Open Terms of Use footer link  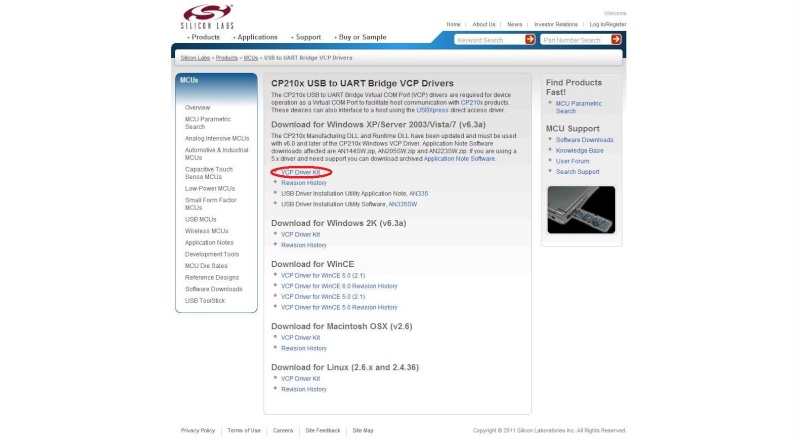tap(243, 431)
